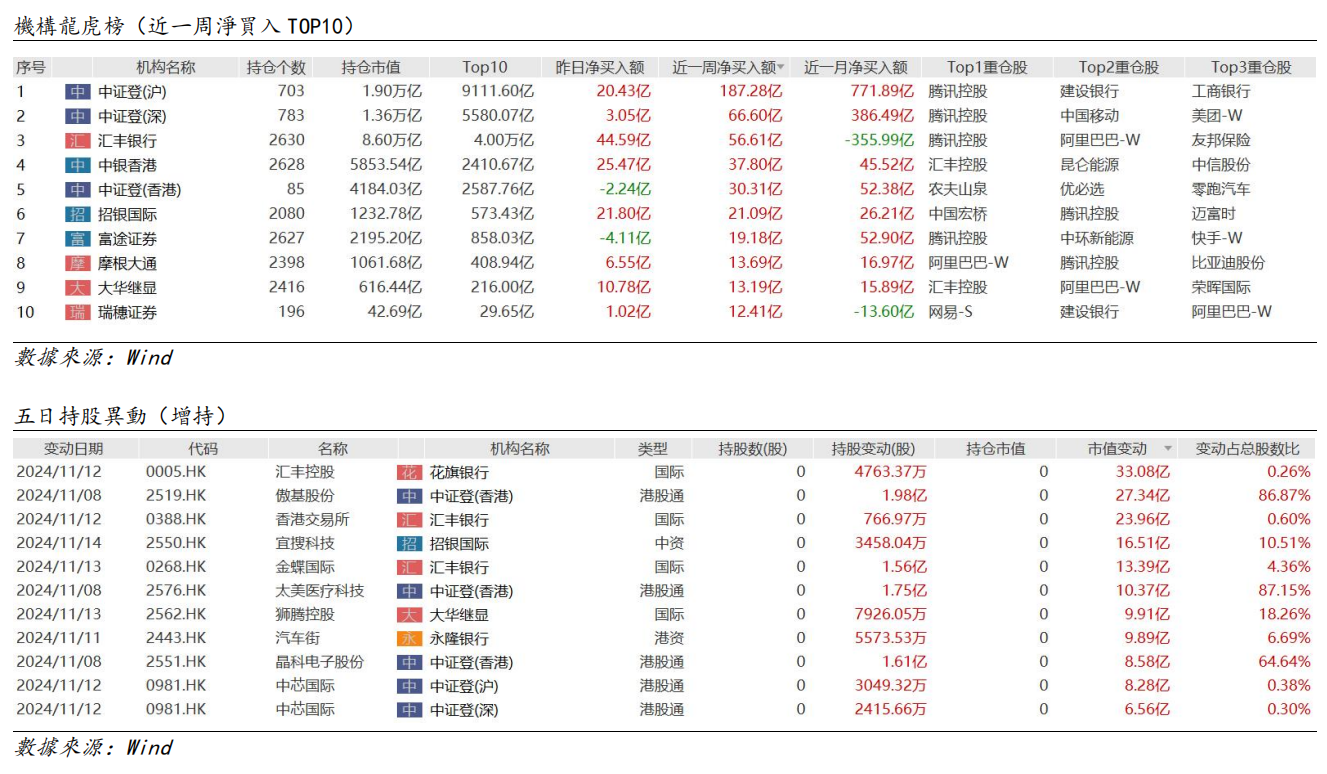Click the stock name 香港交易所
This screenshot has height=774, width=1327.
pyautogui.click(x=312, y=519)
